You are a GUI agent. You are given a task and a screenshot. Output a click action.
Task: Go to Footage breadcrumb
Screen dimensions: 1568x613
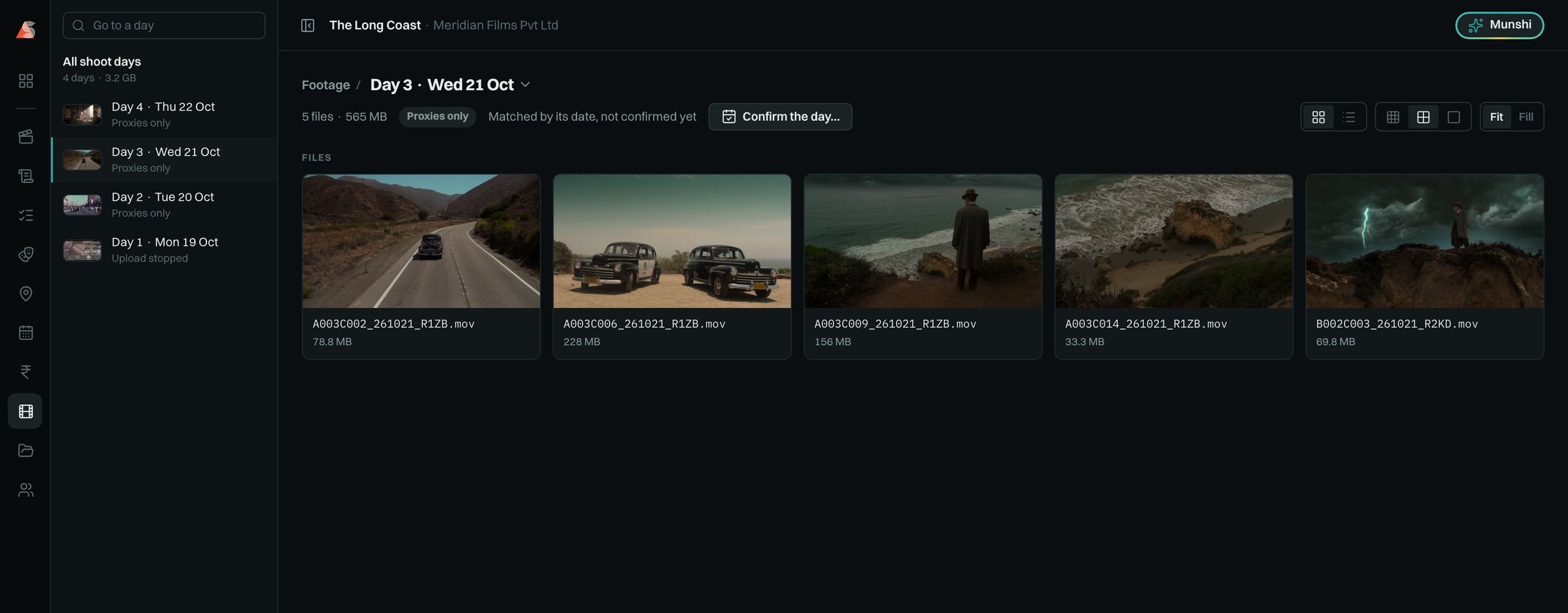[326, 86]
